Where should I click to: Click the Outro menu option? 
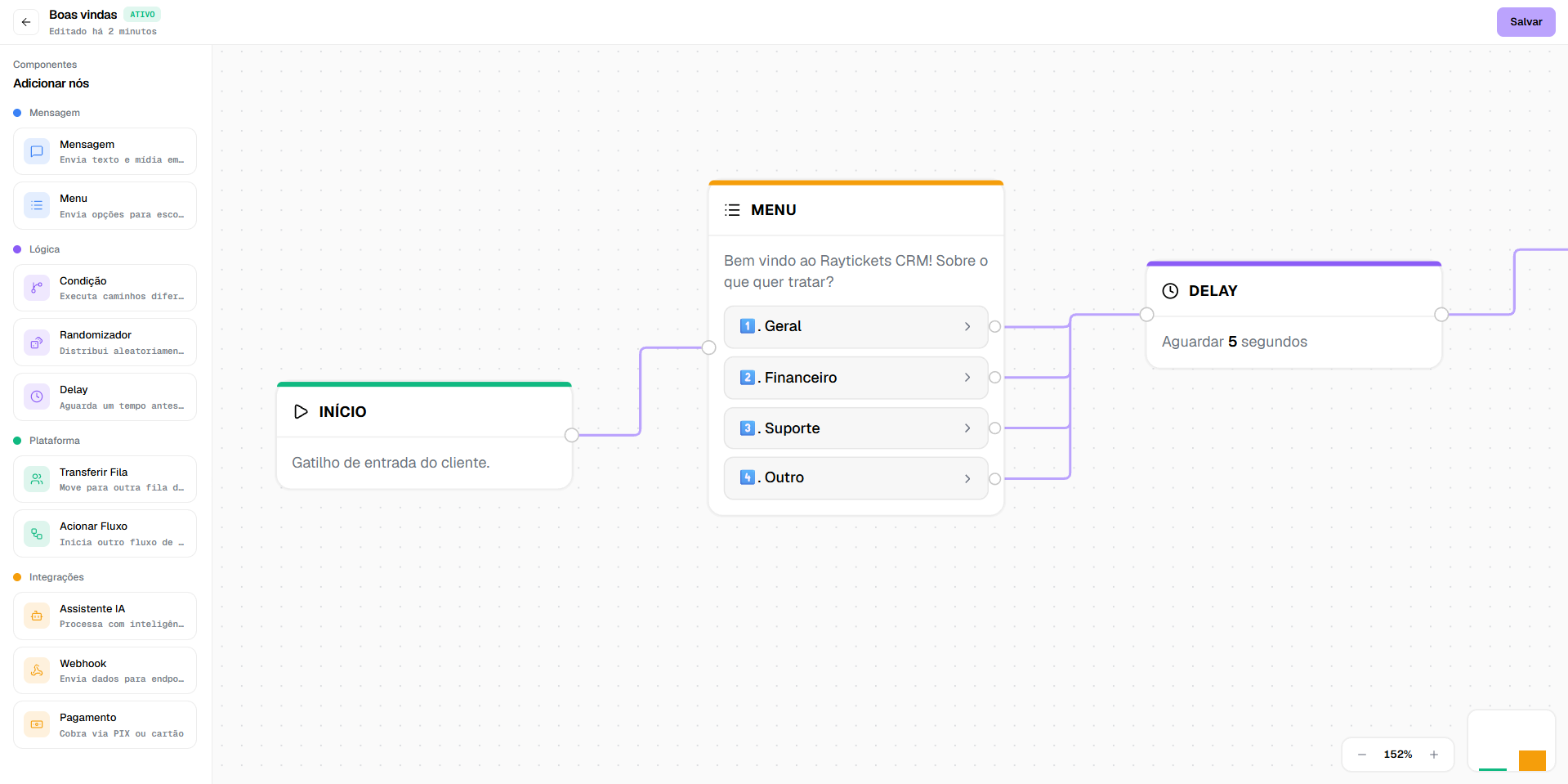[855, 478]
